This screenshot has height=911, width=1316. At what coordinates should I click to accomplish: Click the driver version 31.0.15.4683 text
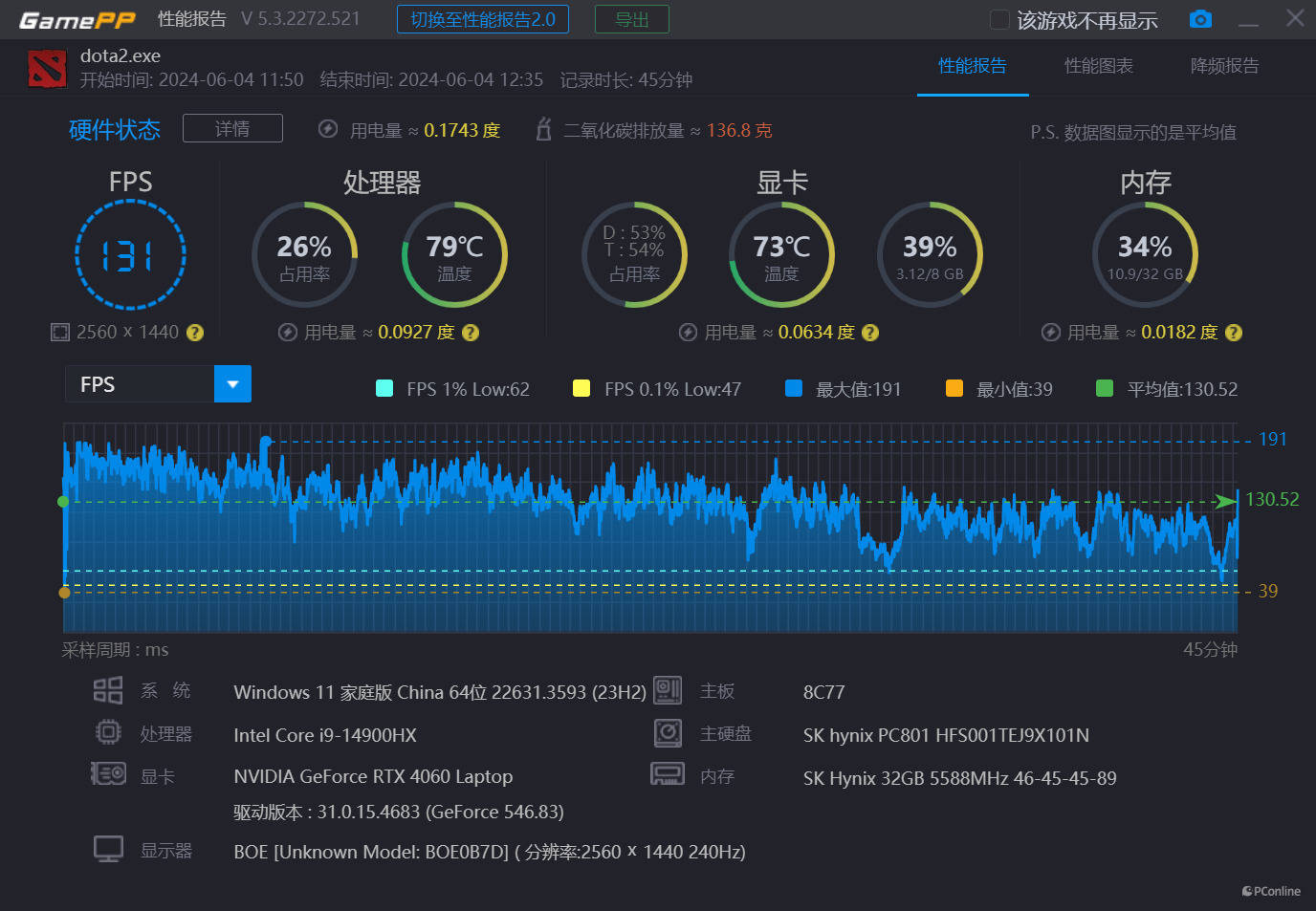(x=399, y=812)
